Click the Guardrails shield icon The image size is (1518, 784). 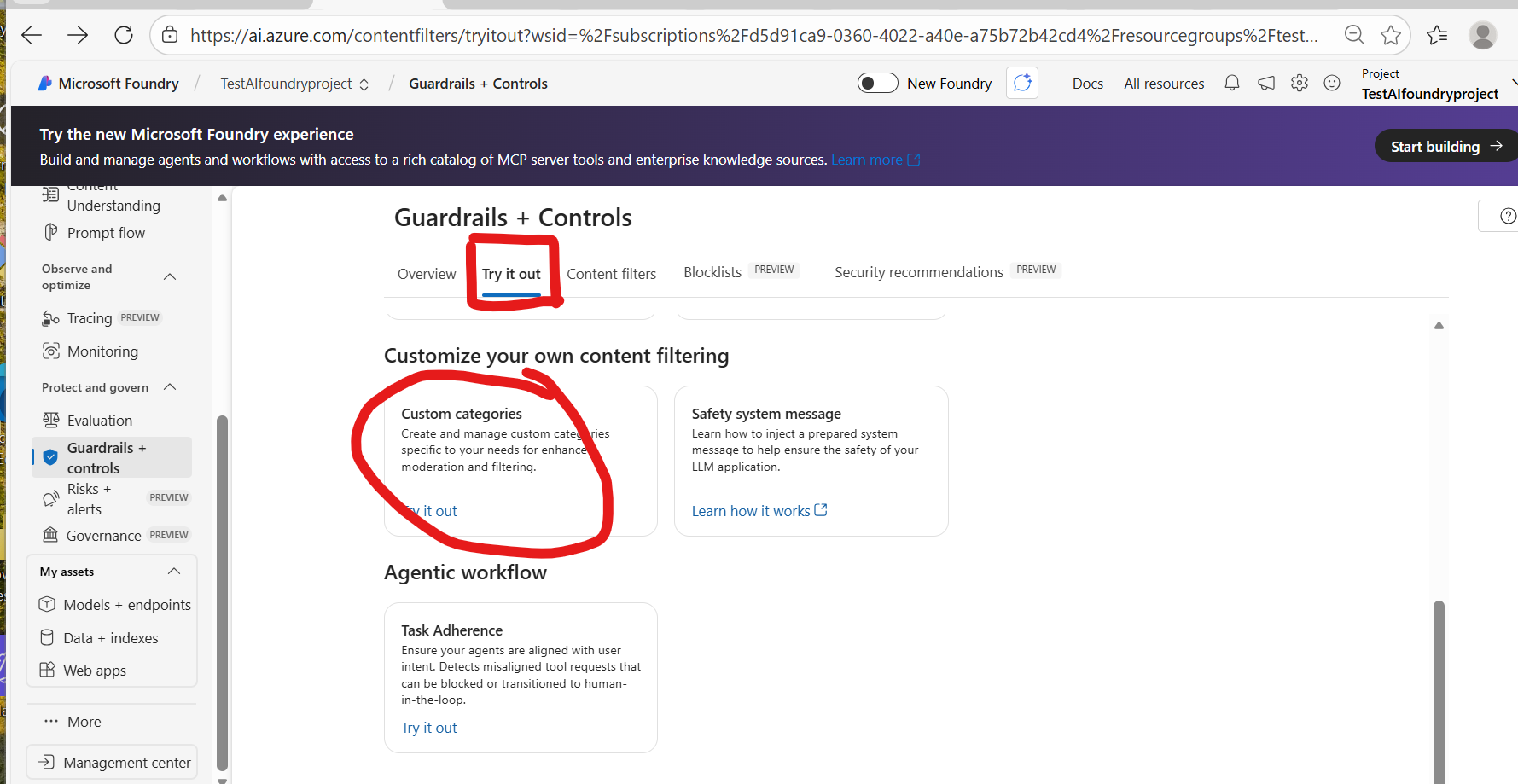(50, 457)
